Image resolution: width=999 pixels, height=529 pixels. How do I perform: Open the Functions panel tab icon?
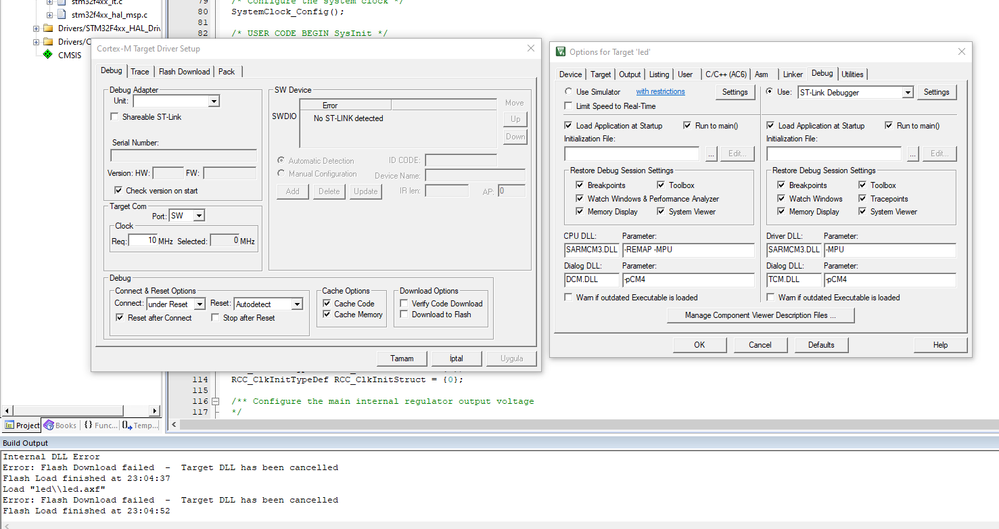tap(88, 425)
